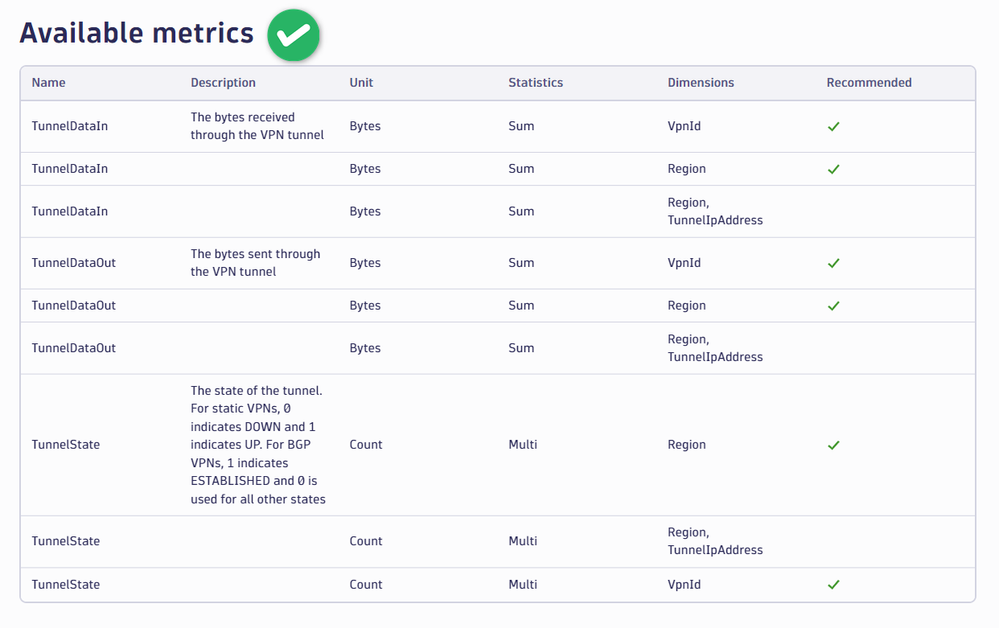Viewport: 999px width, 628px height.
Task: Click the Recommended checkmark for TunnelDataIn Region row
Action: 833,169
